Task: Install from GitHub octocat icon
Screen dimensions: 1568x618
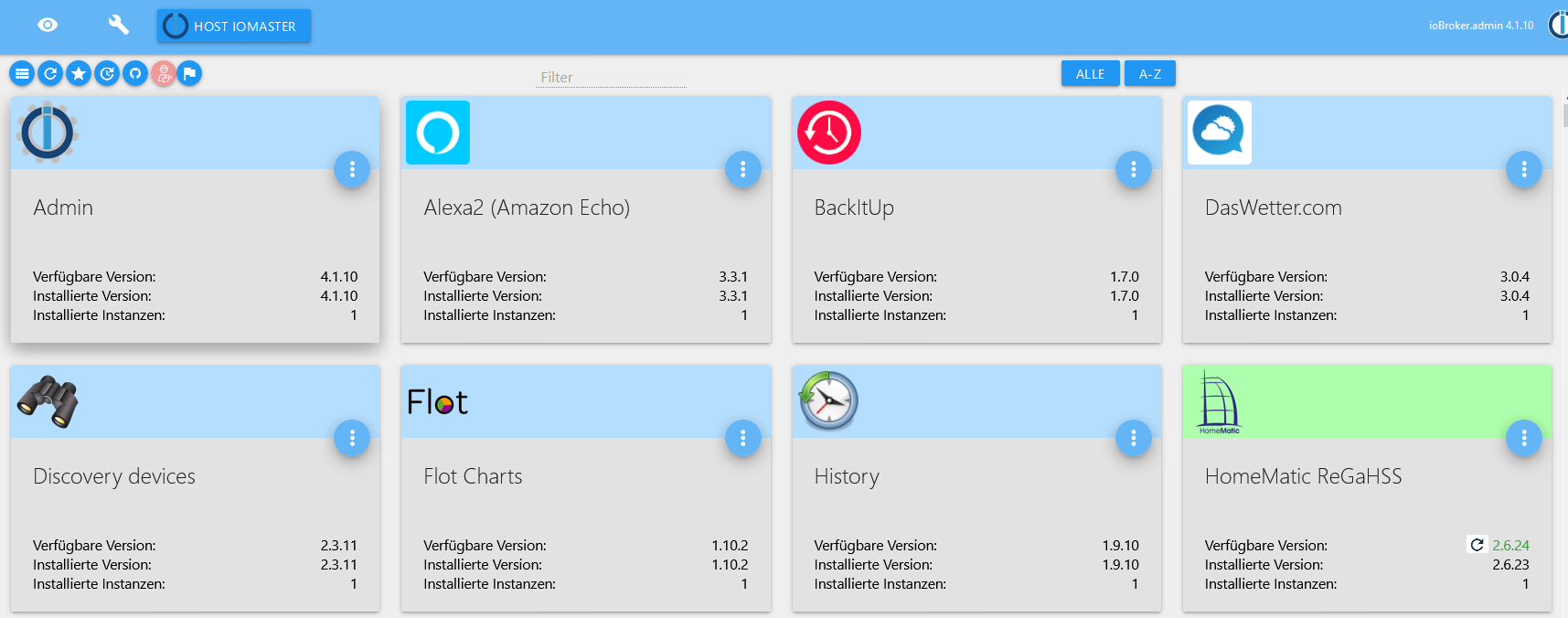Action: click(x=135, y=73)
